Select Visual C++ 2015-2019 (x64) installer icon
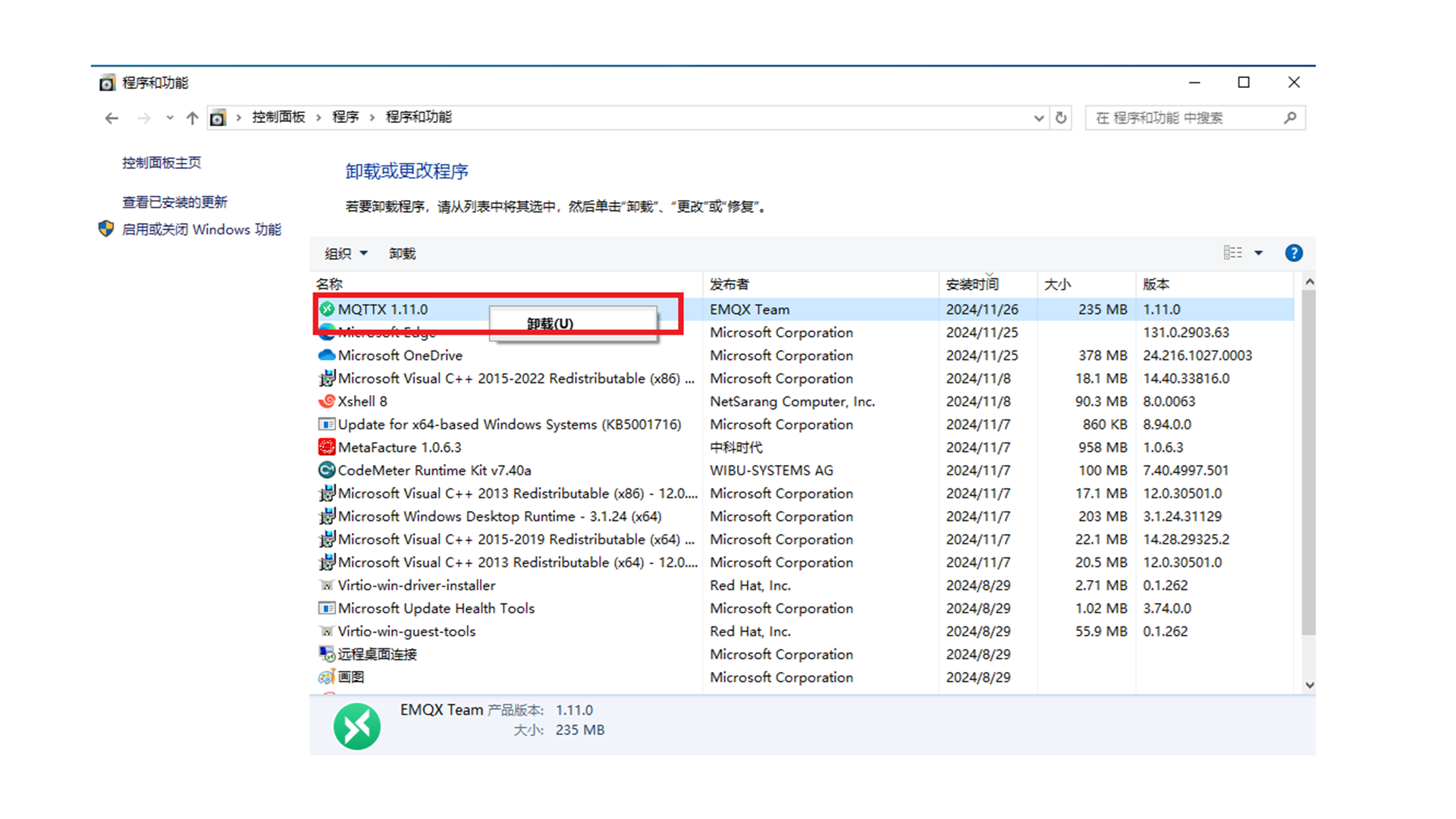This screenshot has height=819, width=1456. click(x=327, y=539)
